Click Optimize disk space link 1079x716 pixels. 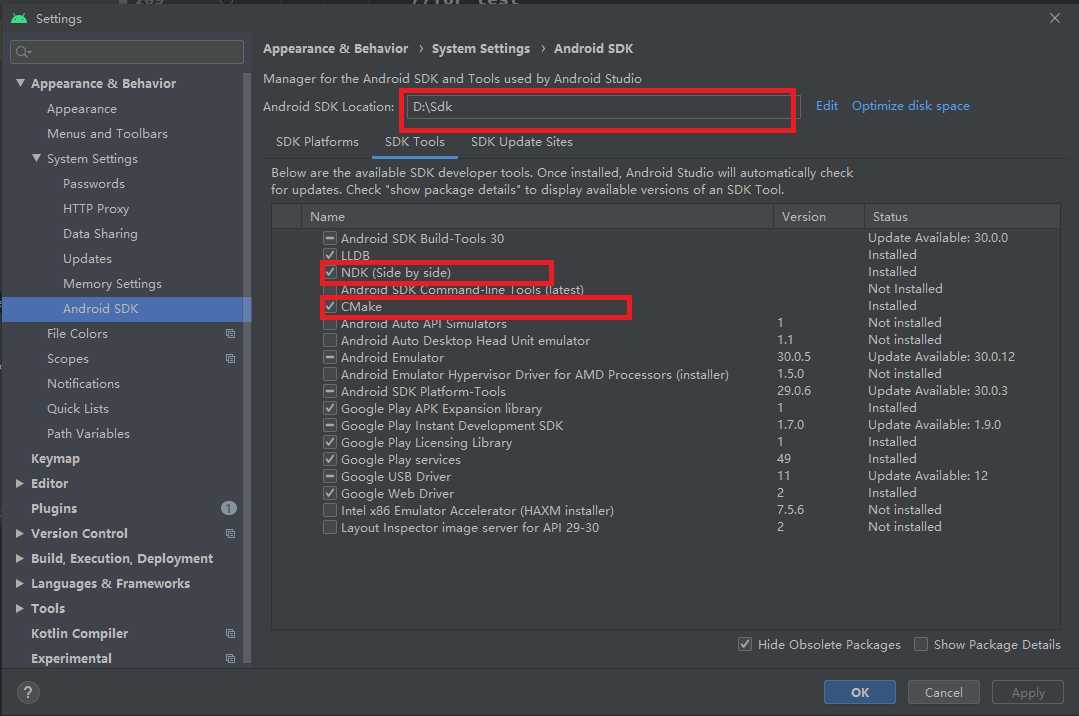tap(910, 105)
